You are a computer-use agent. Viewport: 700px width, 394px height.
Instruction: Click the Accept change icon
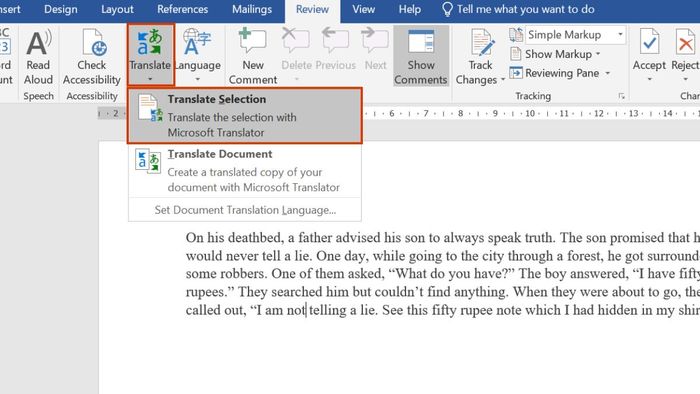tap(649, 42)
